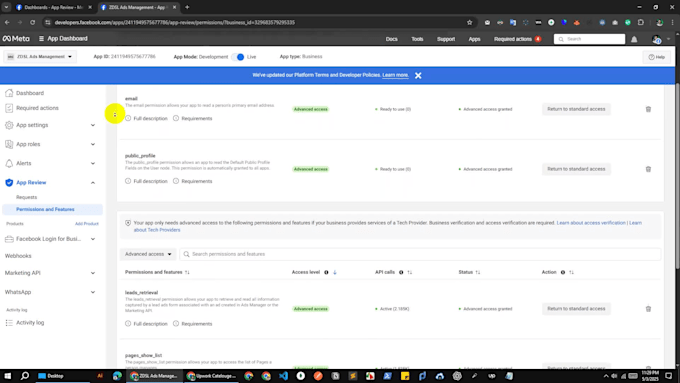Open Learn more link in banner

[395, 75]
